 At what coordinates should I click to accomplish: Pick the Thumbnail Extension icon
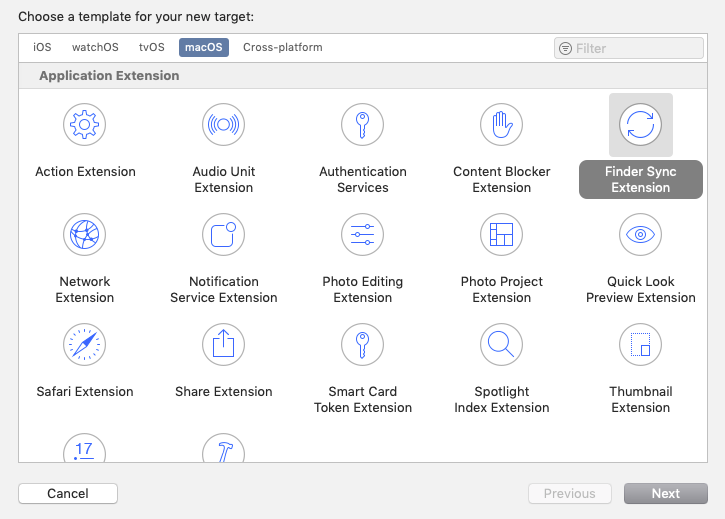tap(640, 345)
